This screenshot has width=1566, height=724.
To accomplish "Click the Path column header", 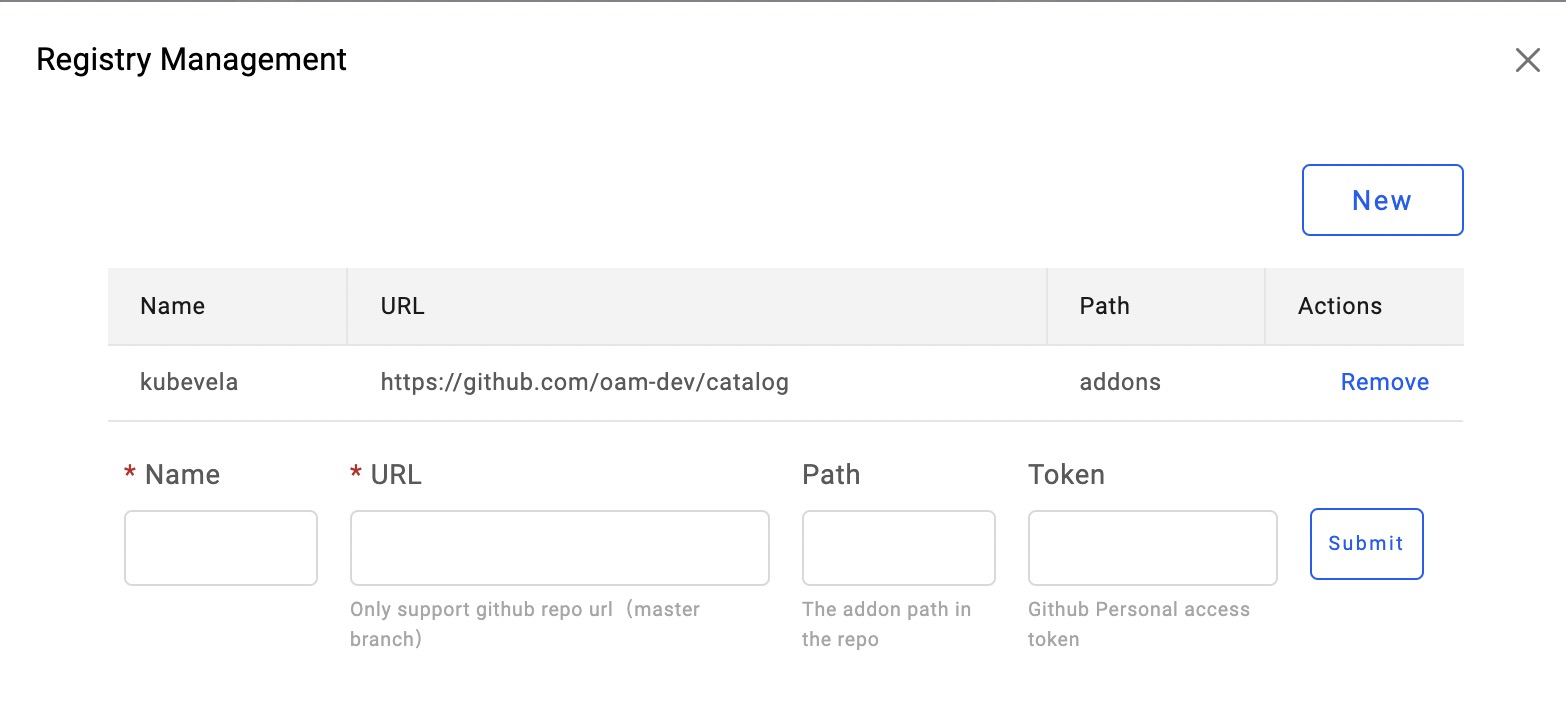I will pyautogui.click(x=1104, y=306).
